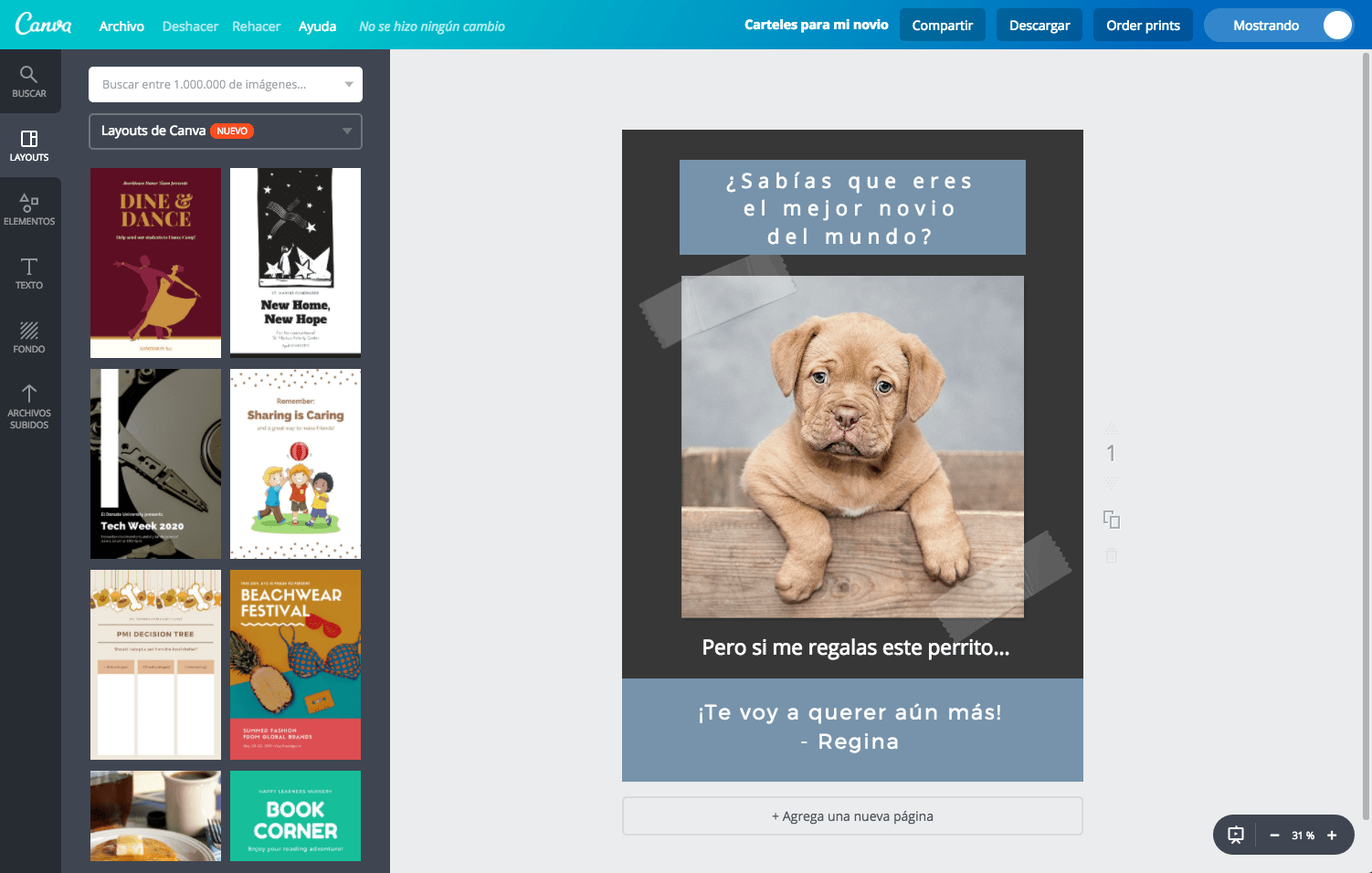Viewport: 1372px width, 873px height.
Task: Select the Texto tool icon
Action: [x=29, y=272]
